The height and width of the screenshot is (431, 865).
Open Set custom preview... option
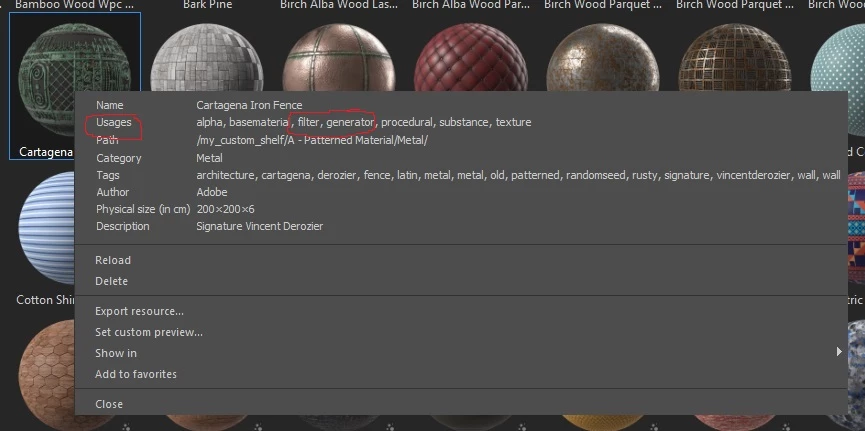tap(148, 332)
